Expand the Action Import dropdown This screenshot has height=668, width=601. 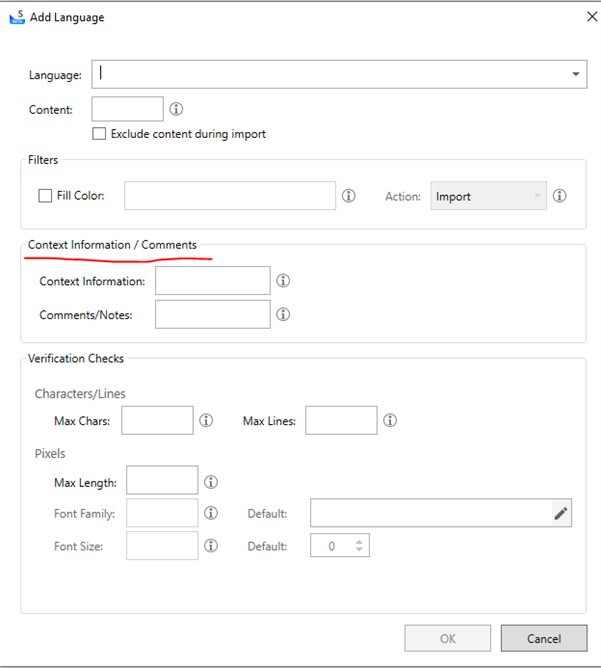tap(488, 196)
